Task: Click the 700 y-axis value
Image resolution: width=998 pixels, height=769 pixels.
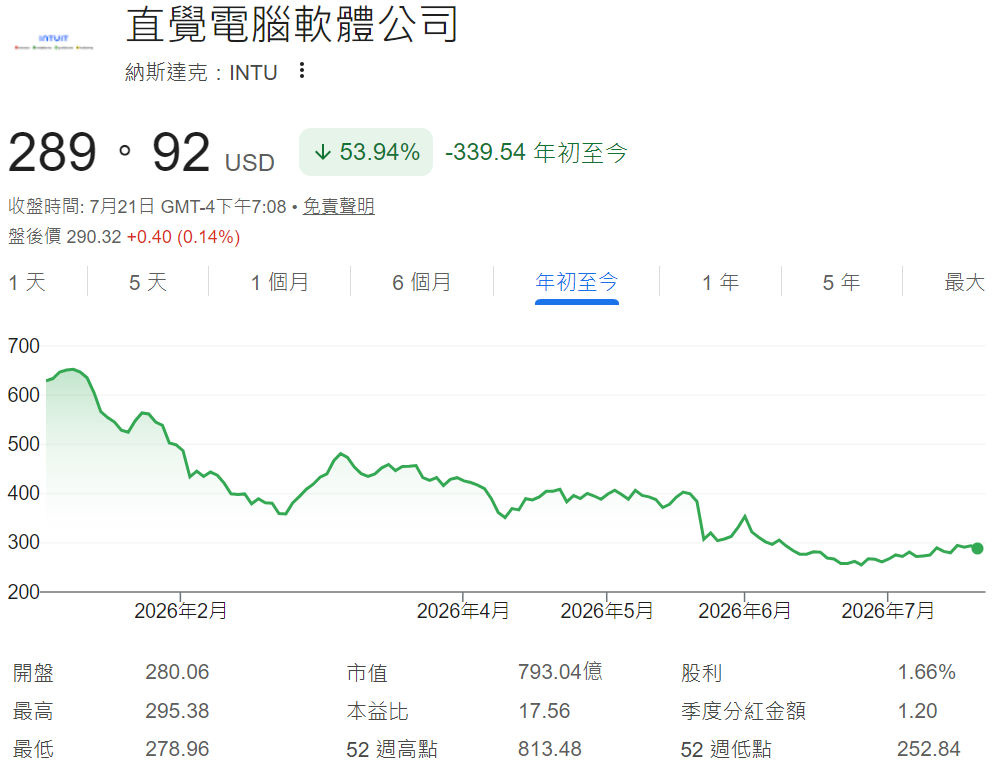Action: point(24,346)
